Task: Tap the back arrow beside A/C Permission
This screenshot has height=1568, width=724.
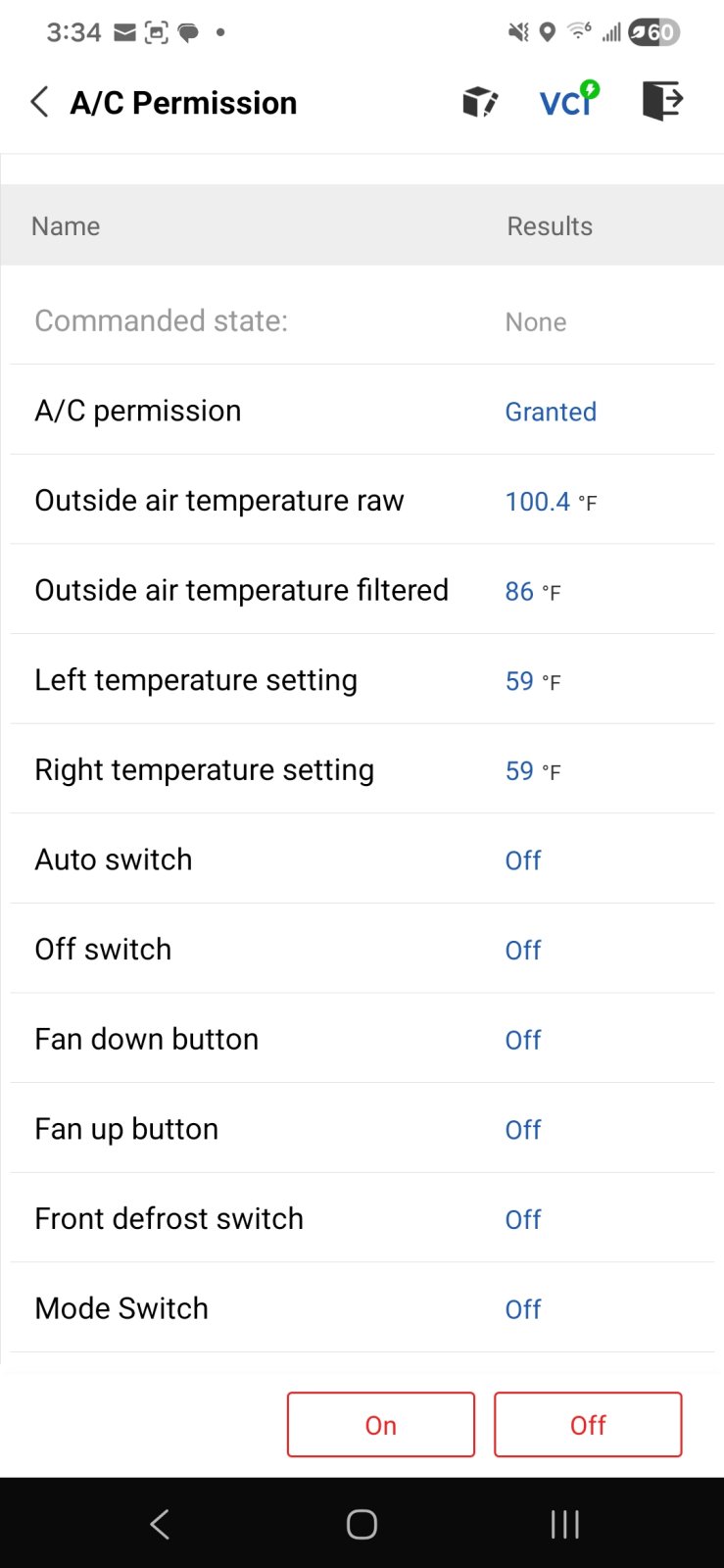Action: 39,102
